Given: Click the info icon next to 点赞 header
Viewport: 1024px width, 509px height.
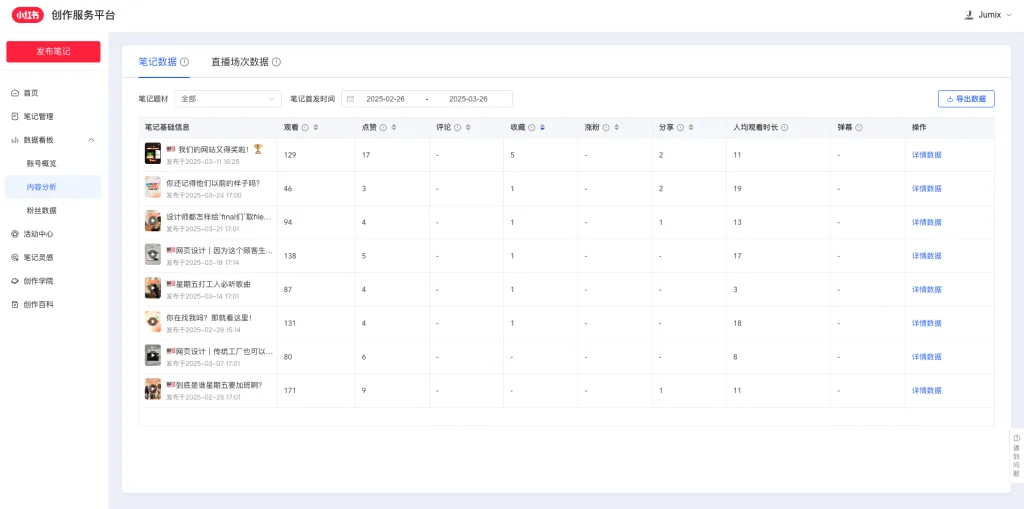Looking at the screenshot, I should point(383,127).
